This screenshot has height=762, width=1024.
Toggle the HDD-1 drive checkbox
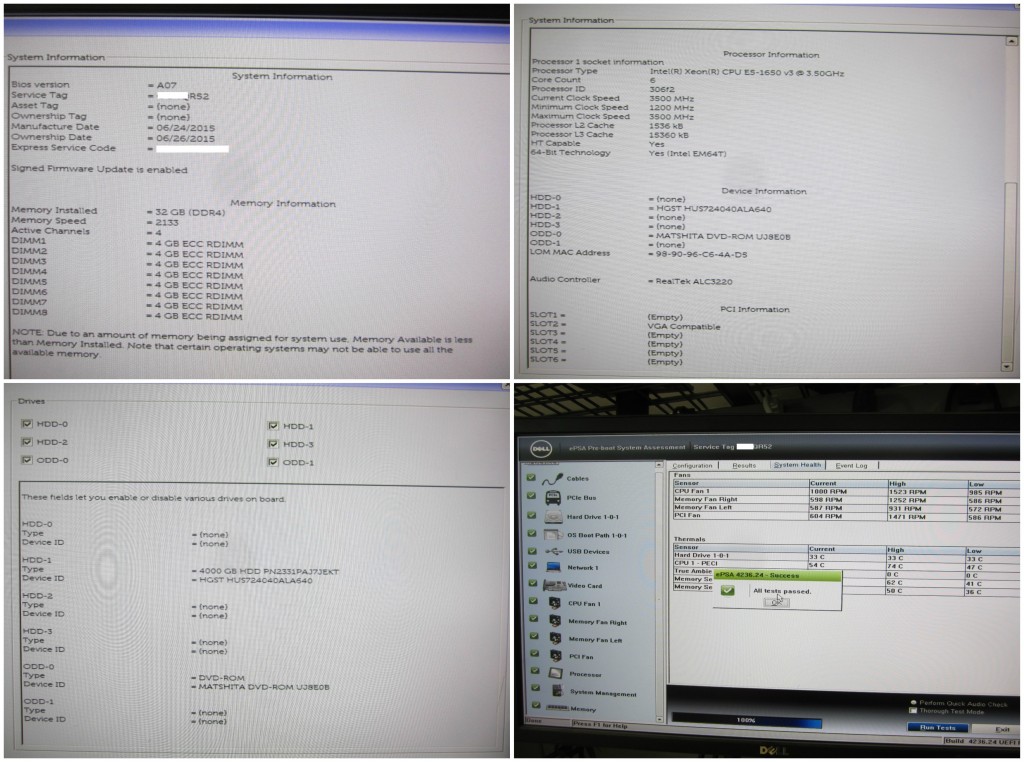pyautogui.click(x=273, y=426)
